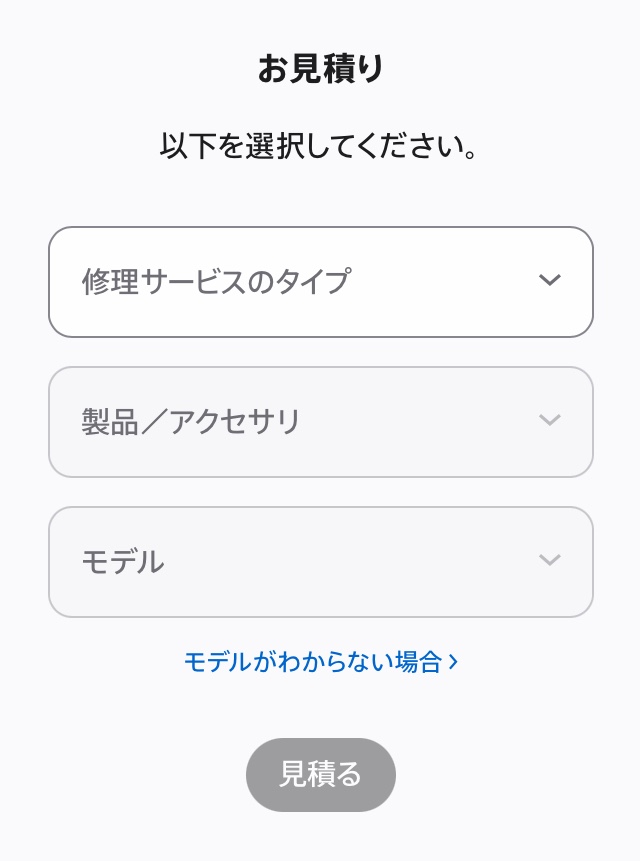This screenshot has width=640, height=861.
Task: Expand the 製品／アクセサリ dropdown
Action: pos(320,422)
